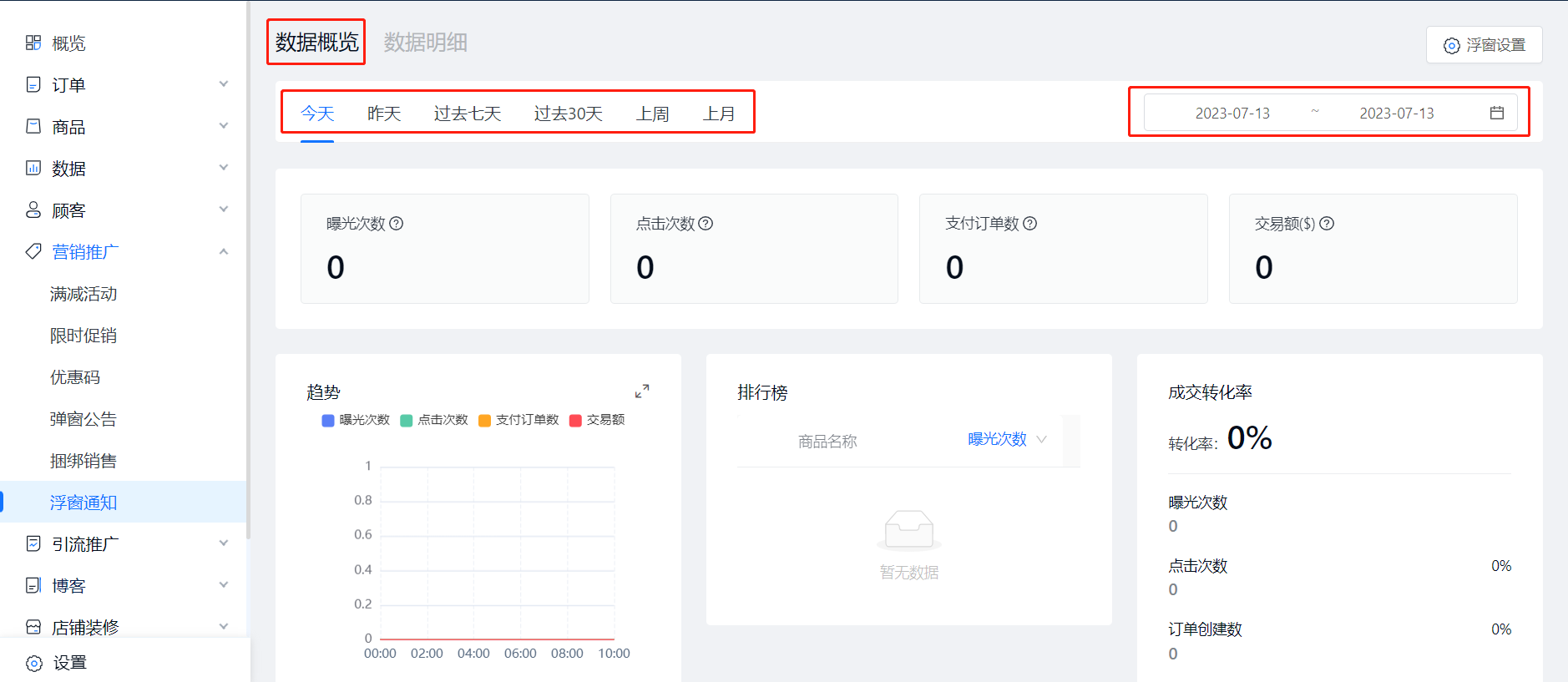Select the 昨天 date filter
Screen dimensions: 1568x682
pyautogui.click(x=384, y=114)
